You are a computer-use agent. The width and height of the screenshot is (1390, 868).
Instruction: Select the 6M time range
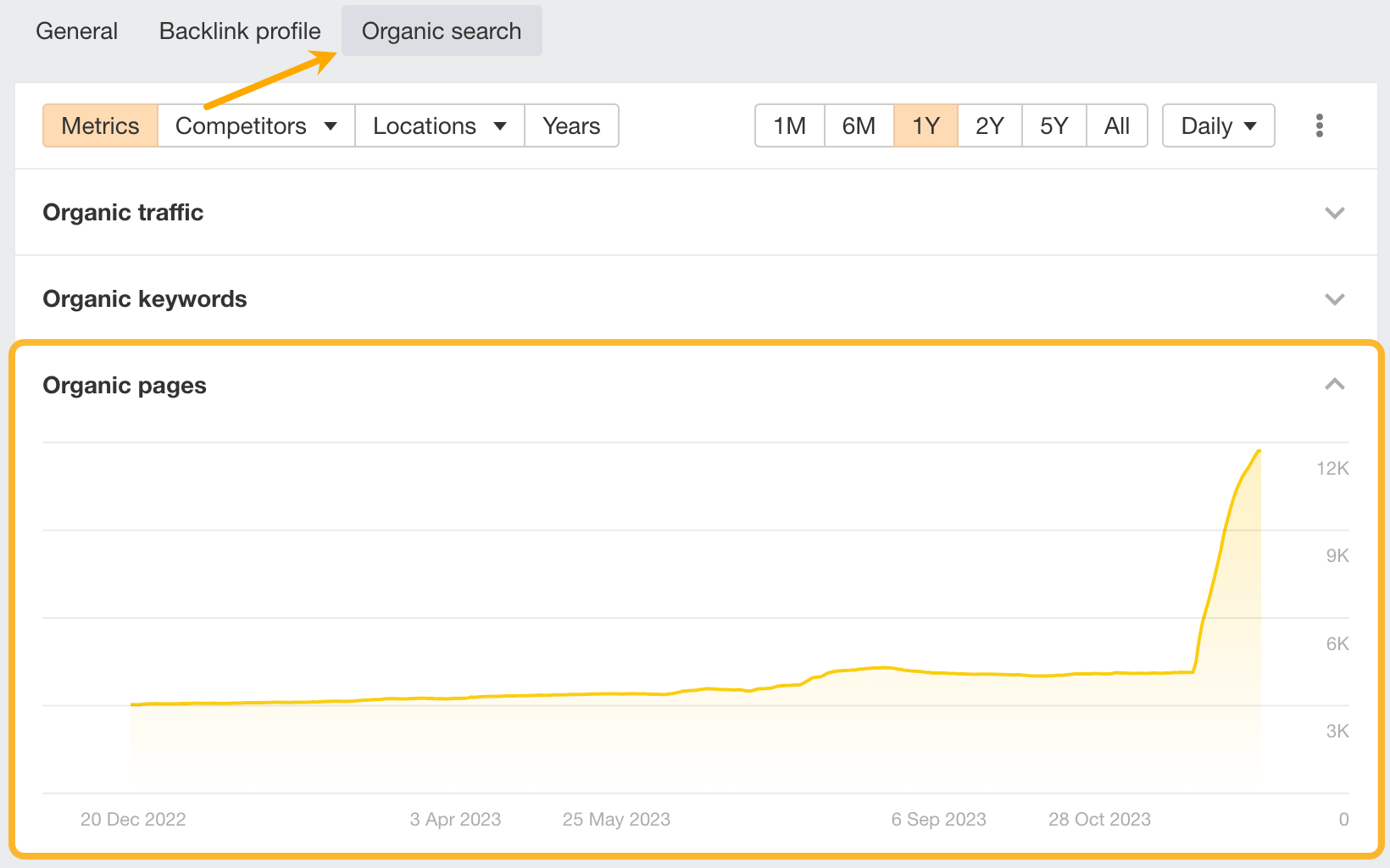click(x=859, y=125)
